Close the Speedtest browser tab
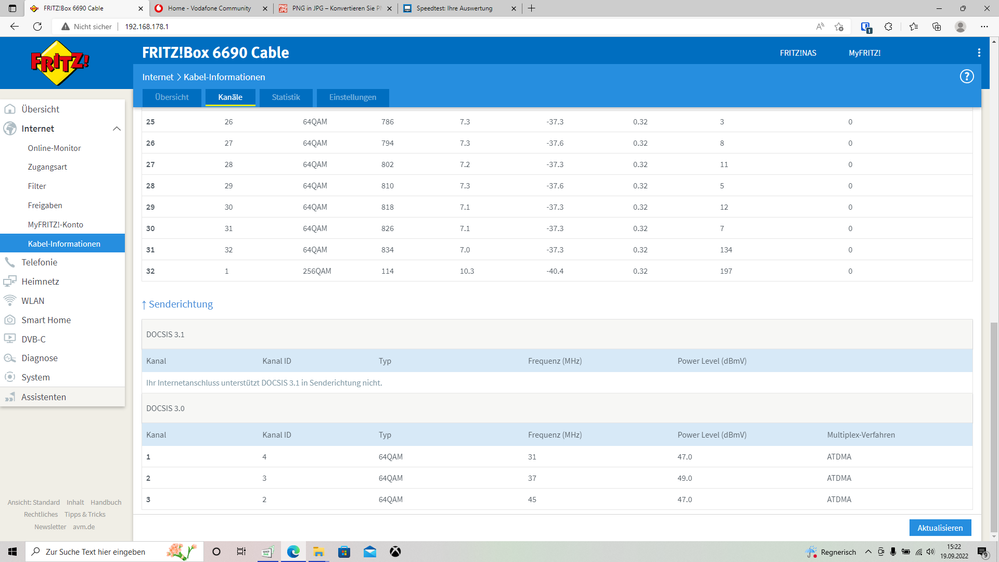This screenshot has width=999, height=562. coord(514,8)
